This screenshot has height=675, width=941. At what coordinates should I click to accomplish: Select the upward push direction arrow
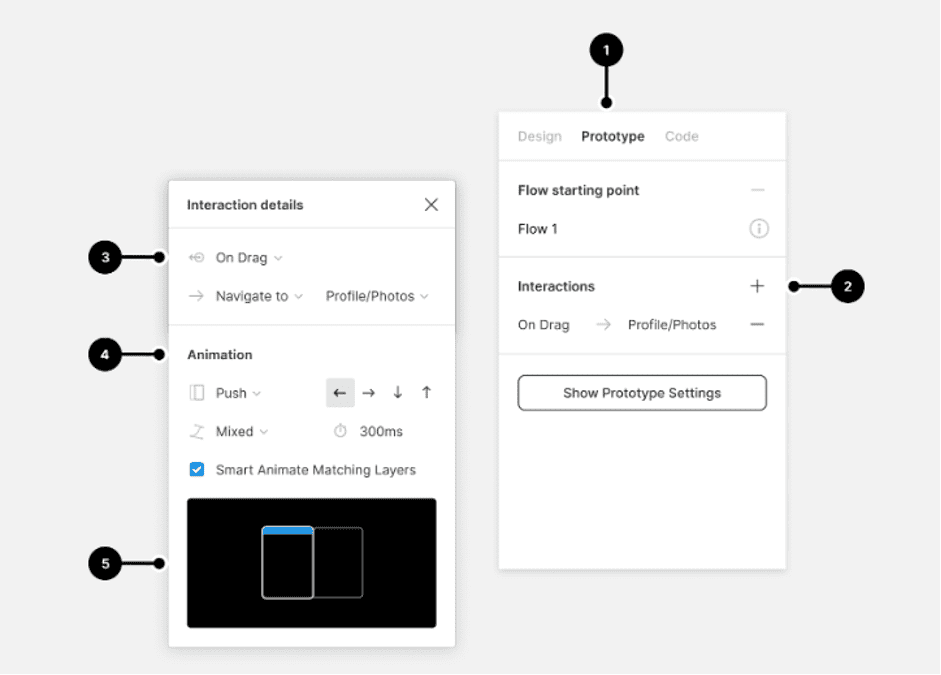pyautogui.click(x=426, y=393)
